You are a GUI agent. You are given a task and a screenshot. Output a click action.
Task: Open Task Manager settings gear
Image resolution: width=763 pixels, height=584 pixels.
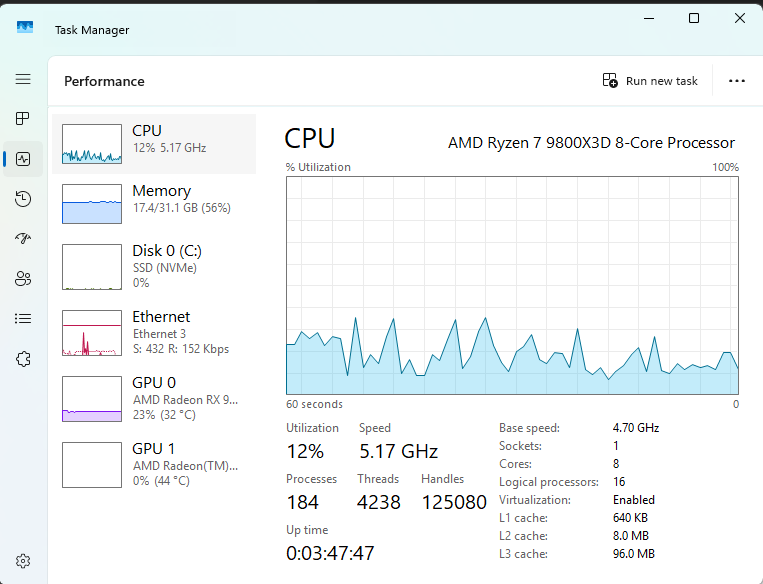pos(23,561)
